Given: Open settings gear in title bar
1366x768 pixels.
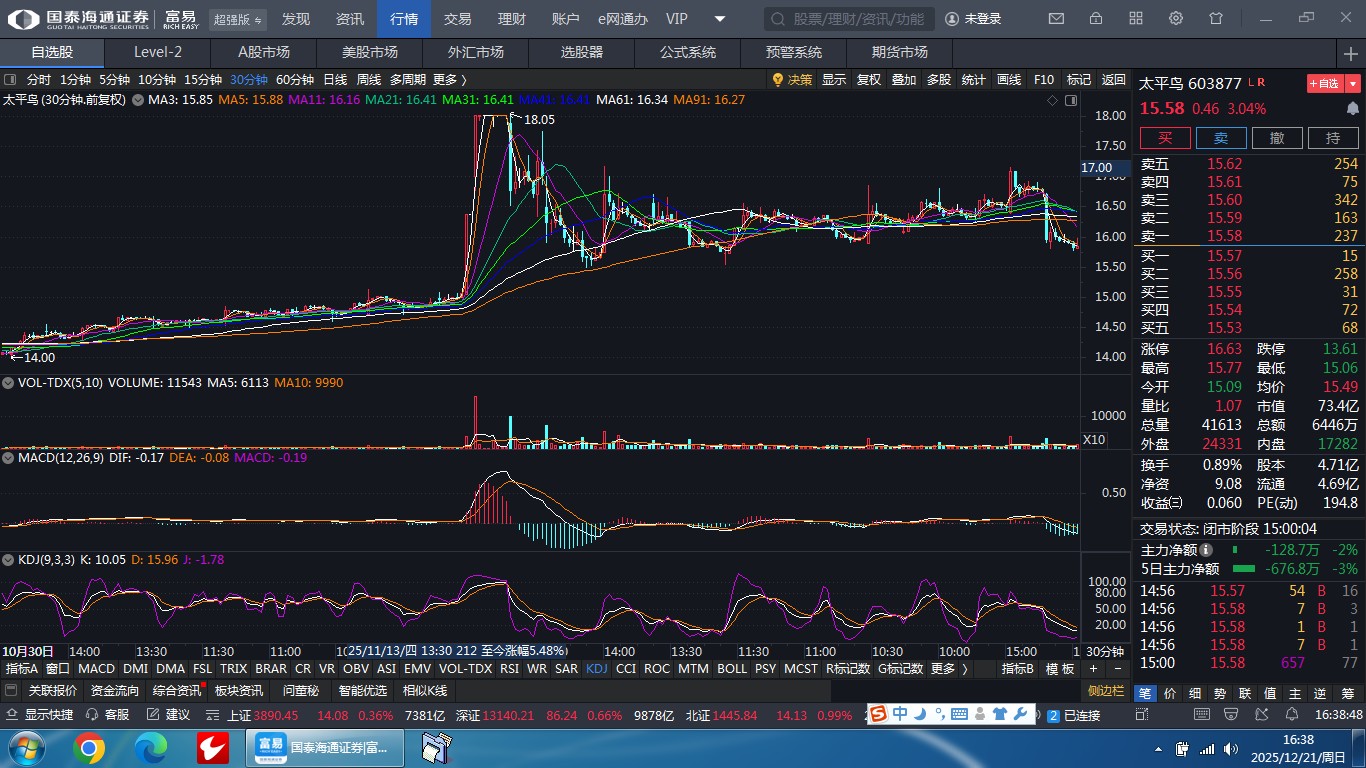Looking at the screenshot, I should (x=1176, y=19).
